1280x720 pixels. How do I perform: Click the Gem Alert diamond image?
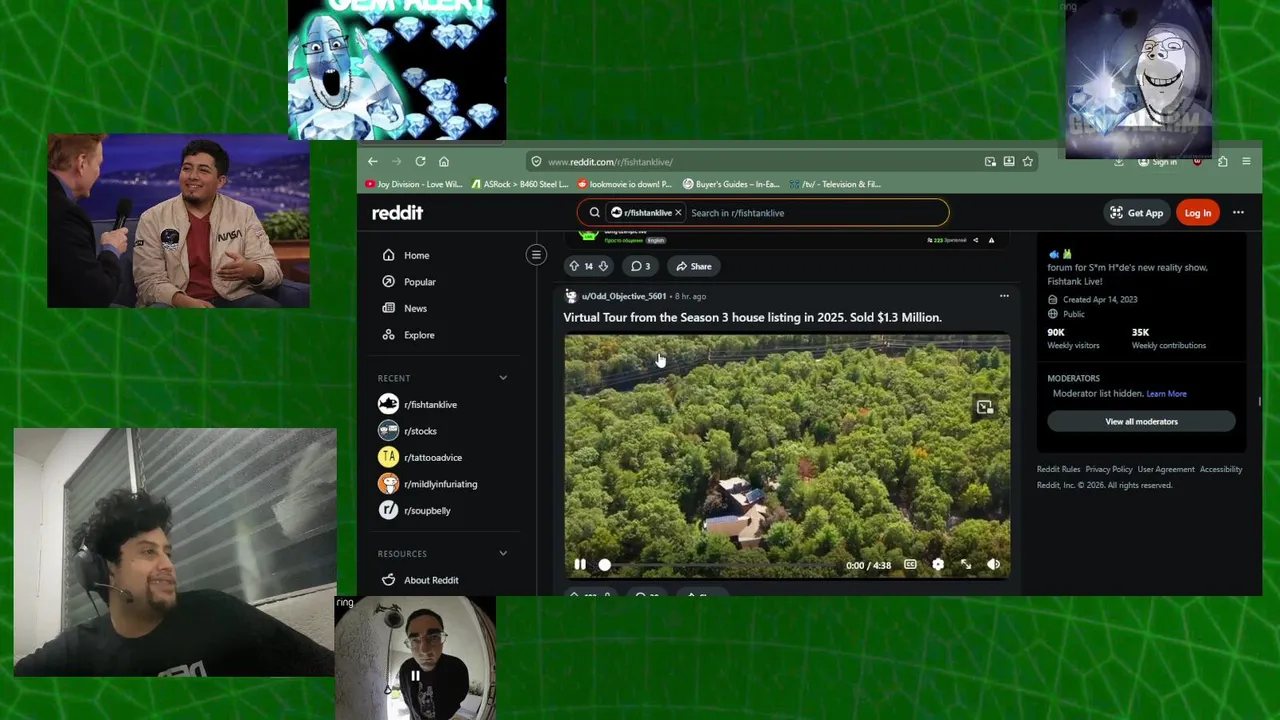(x=397, y=70)
